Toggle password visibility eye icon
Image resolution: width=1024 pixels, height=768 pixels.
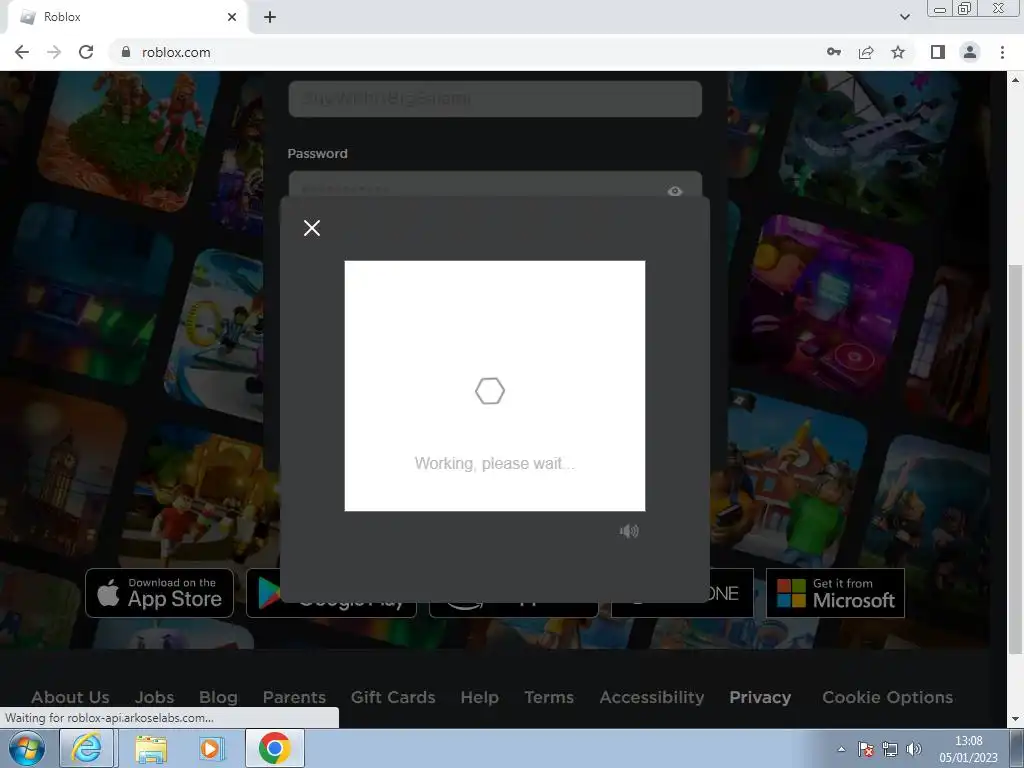coord(675,191)
